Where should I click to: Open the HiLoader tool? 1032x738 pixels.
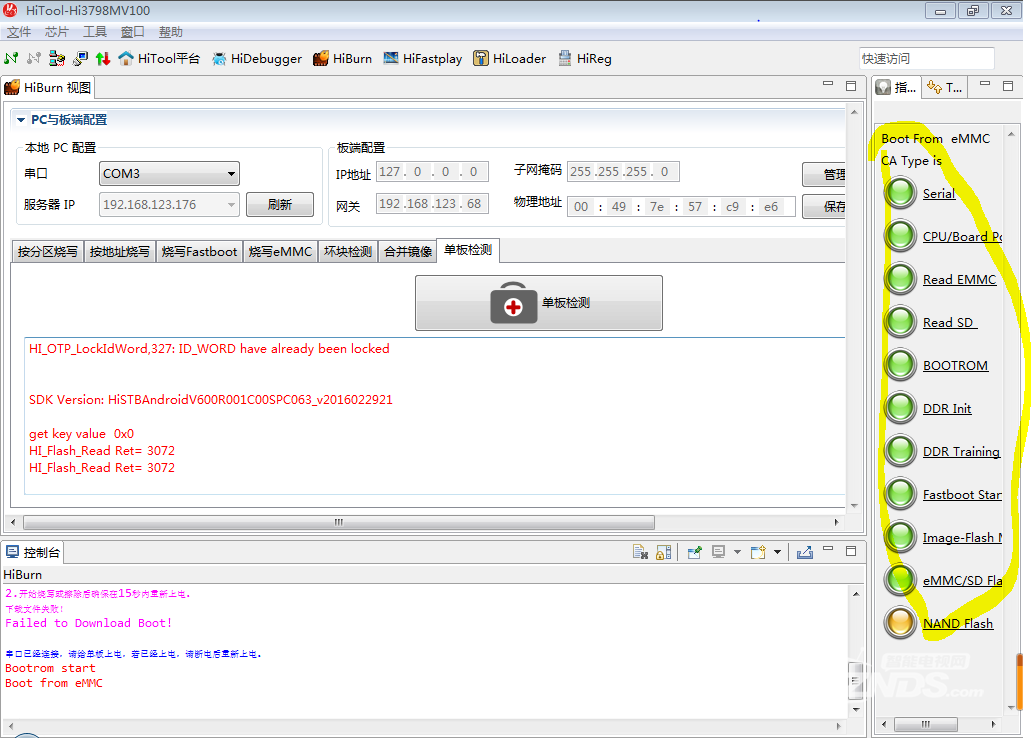pyautogui.click(x=510, y=59)
